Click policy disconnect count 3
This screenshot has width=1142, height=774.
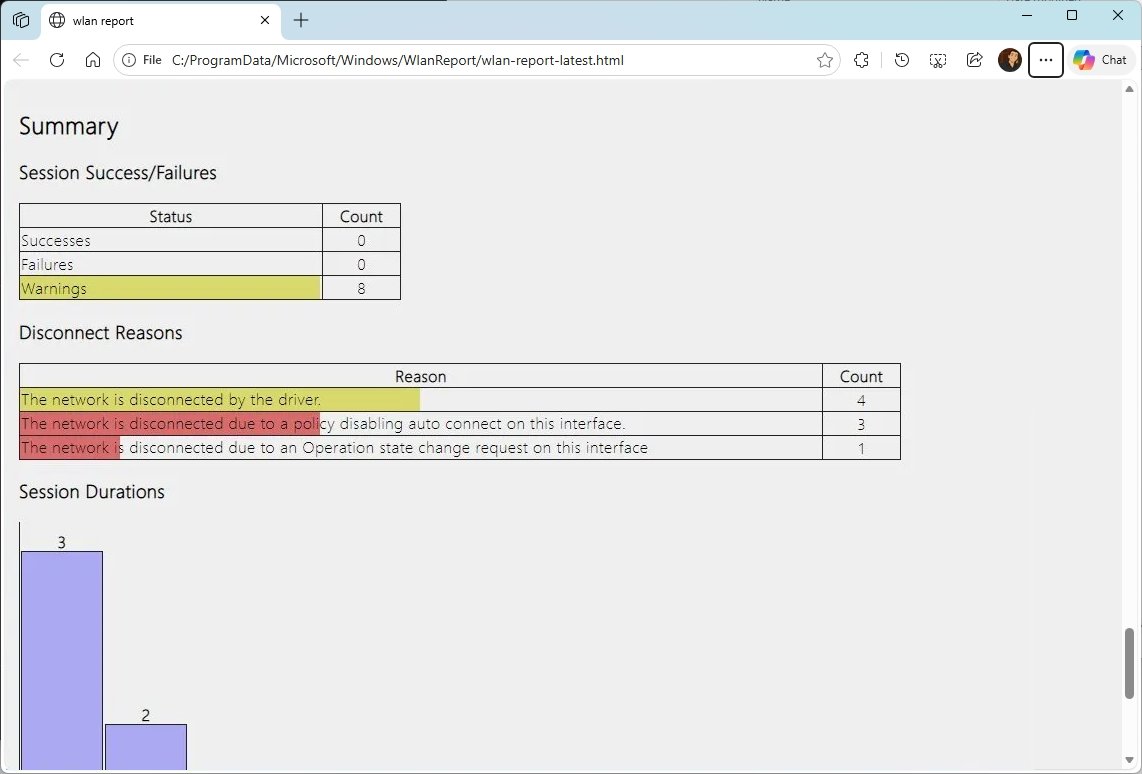(862, 424)
